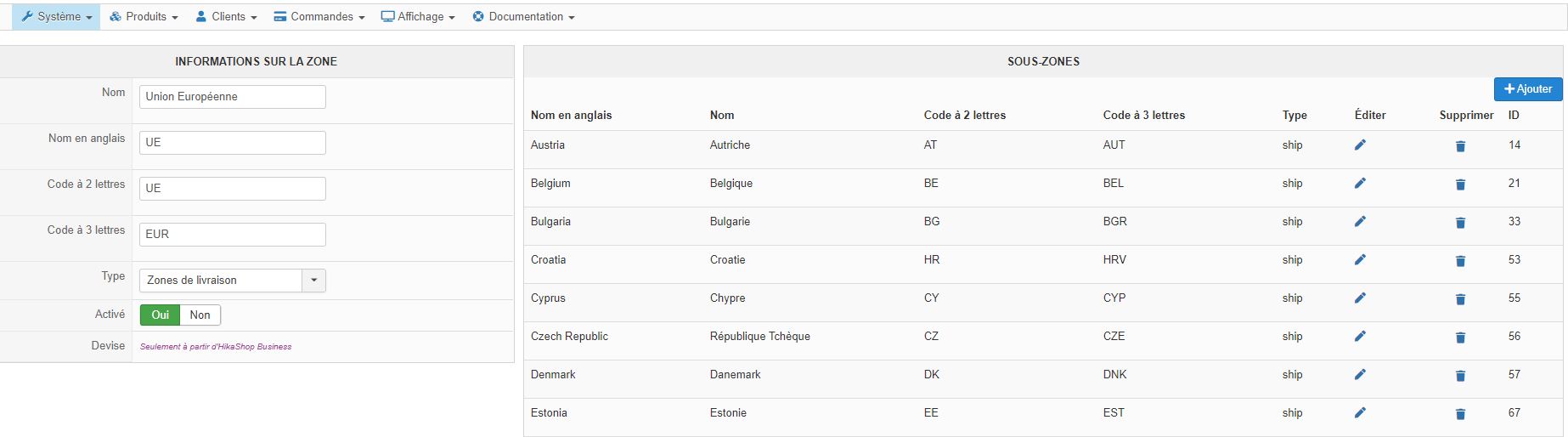This screenshot has height=437, width=1568.
Task: Click the edit pencil for Austria
Action: click(1360, 145)
